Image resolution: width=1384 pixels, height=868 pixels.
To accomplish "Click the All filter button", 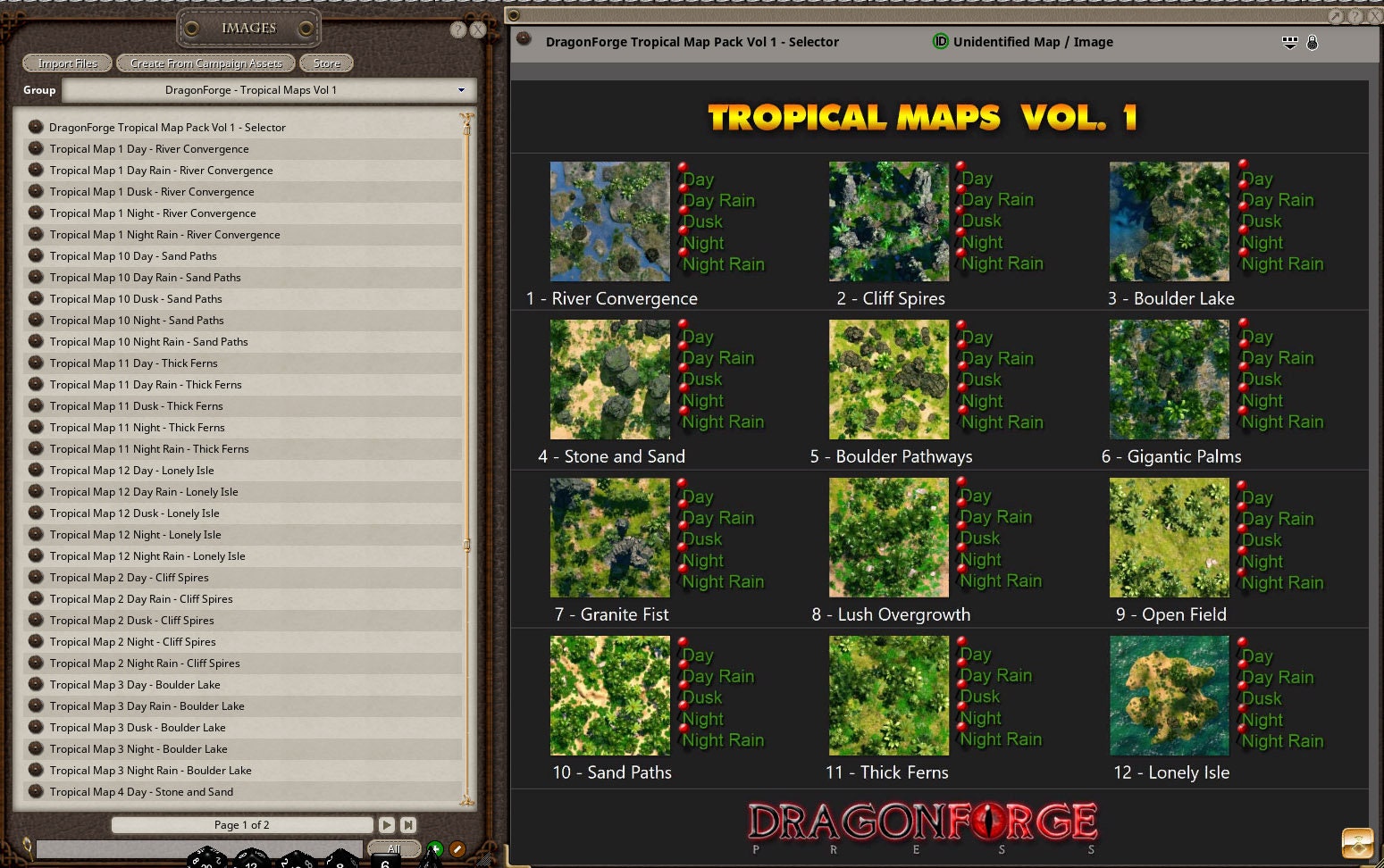I will click(x=394, y=848).
